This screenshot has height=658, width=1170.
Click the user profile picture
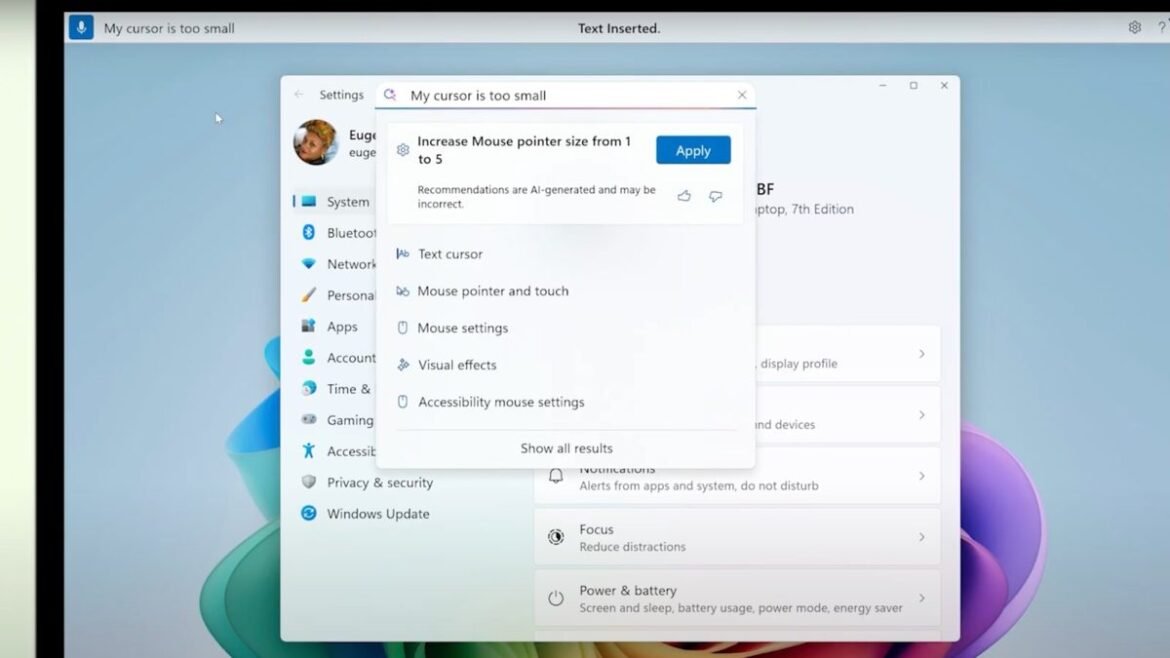point(315,143)
